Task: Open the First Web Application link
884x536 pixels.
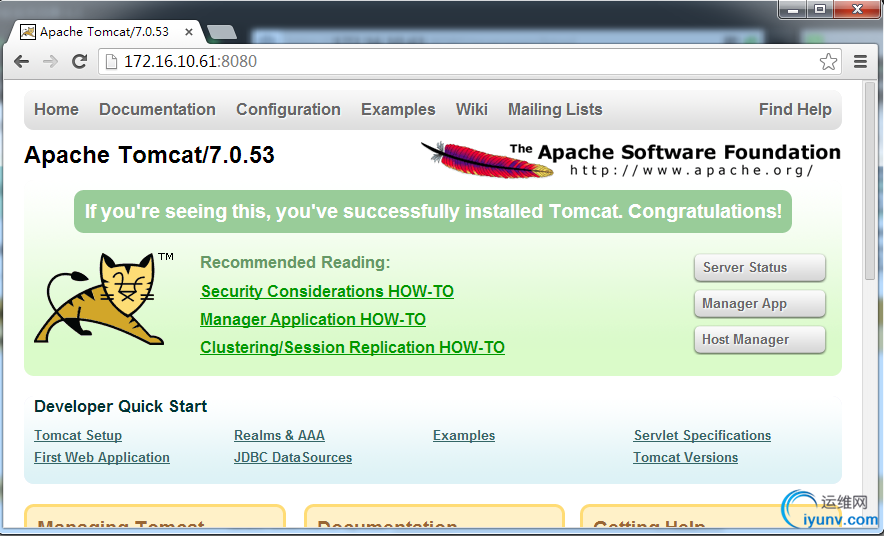Action: point(102,457)
